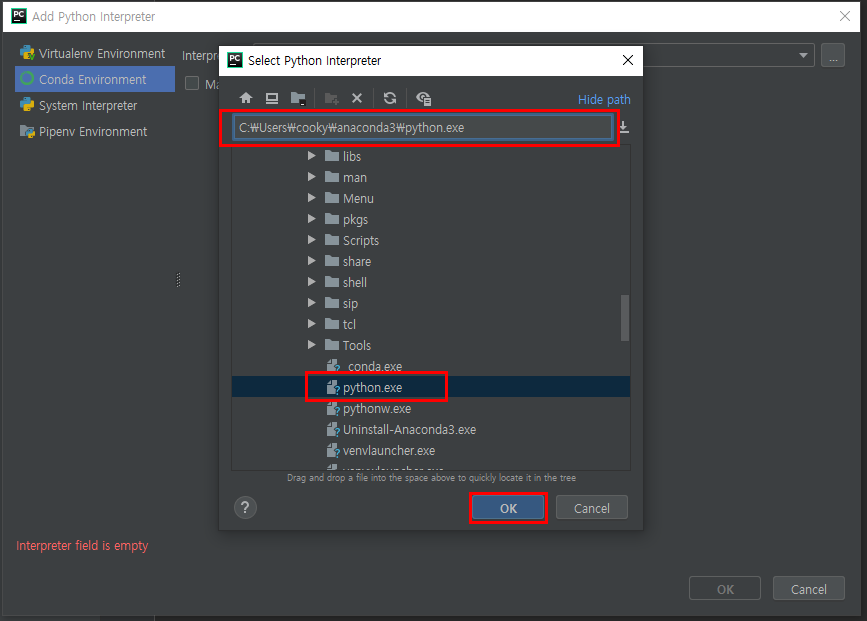Click the Conda Environment circle icon

pos(27,79)
